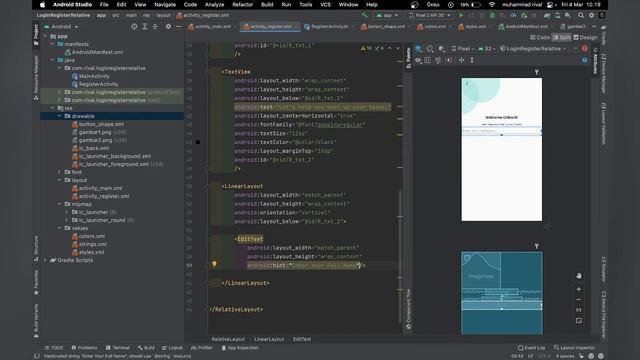Click the Pan hand icon in preview
The width and height of the screenshot is (640, 360).
click(x=579, y=276)
